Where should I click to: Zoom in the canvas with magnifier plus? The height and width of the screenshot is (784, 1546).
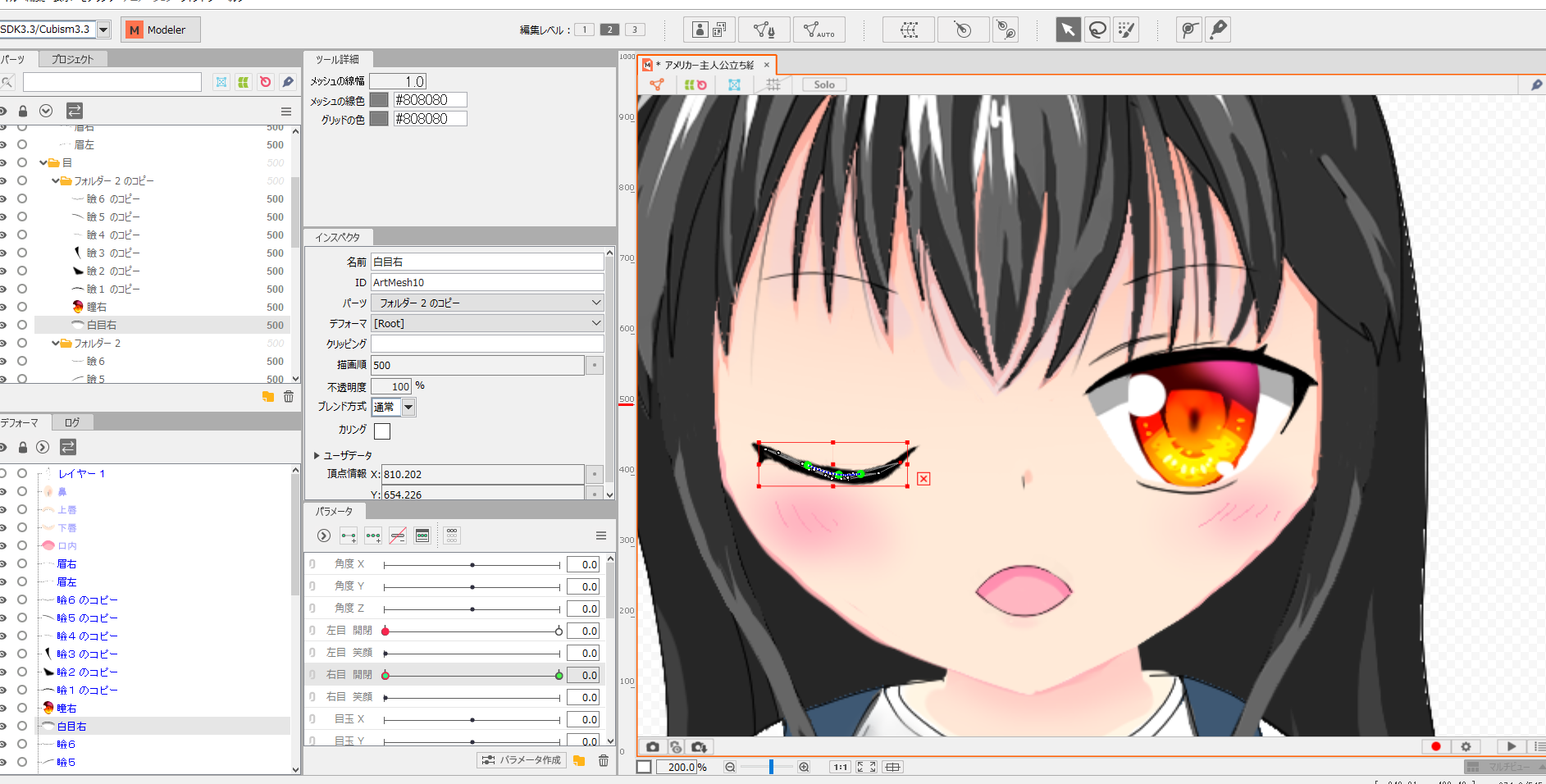pos(804,767)
